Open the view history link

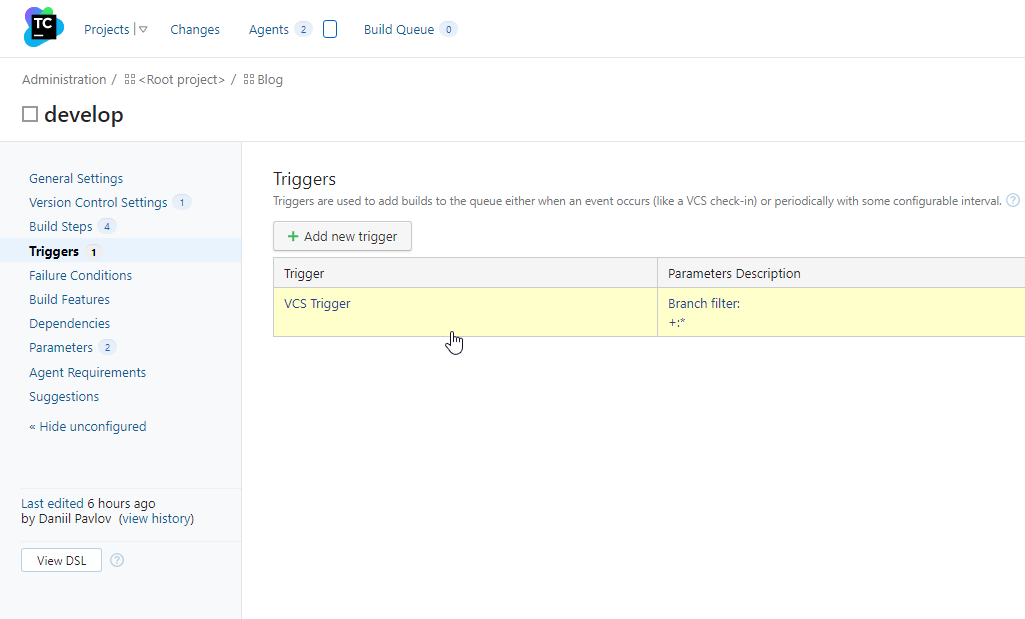(x=156, y=519)
